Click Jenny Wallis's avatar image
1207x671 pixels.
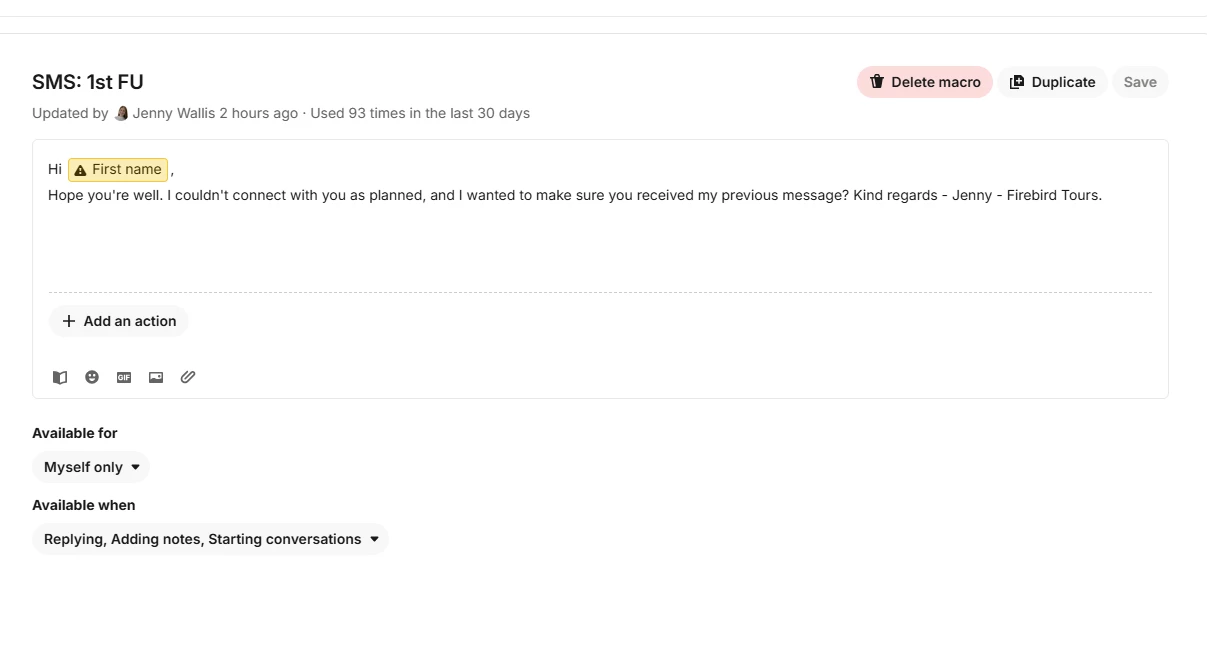(x=121, y=113)
